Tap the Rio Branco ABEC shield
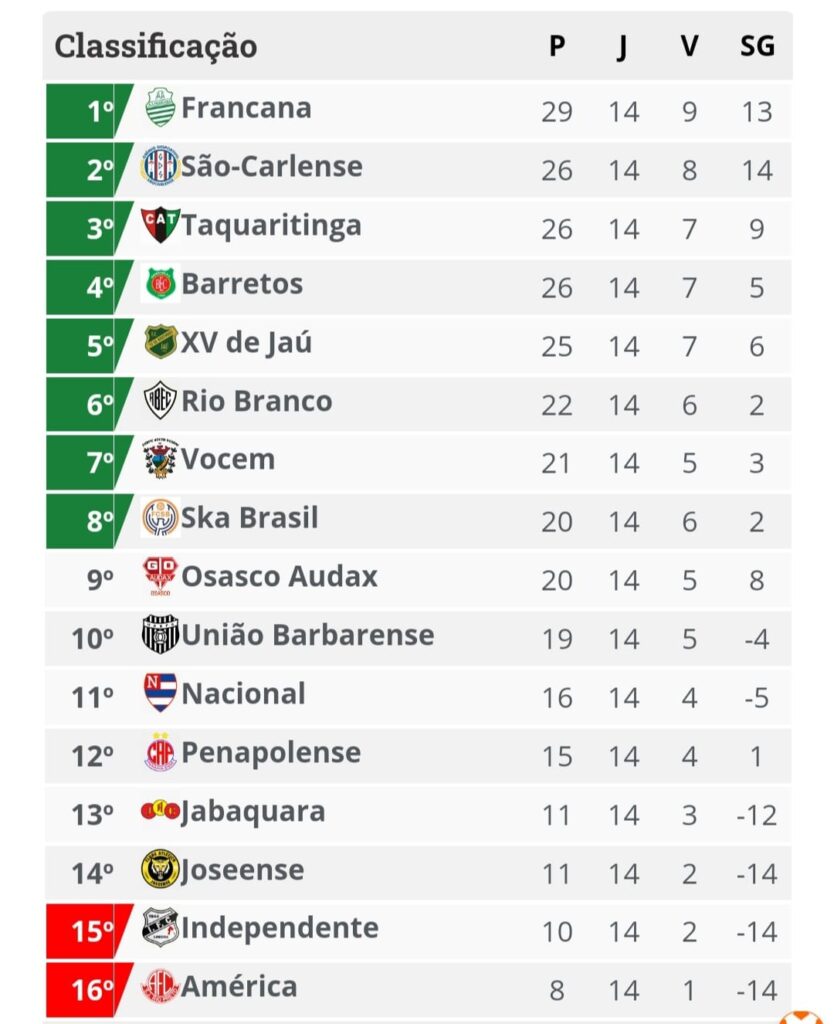 pyautogui.click(x=160, y=400)
